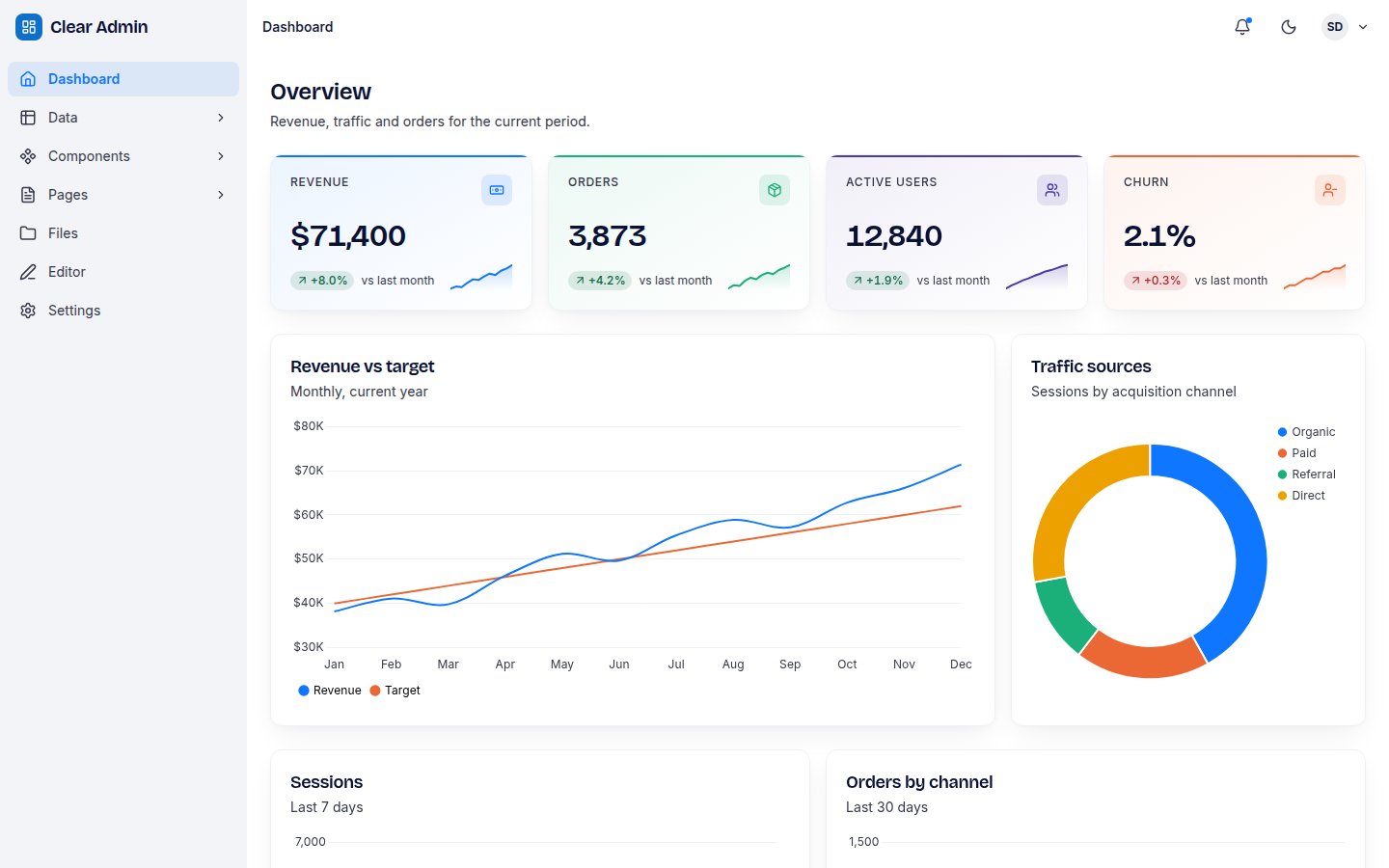Click the +4.2% orders change badge
This screenshot has width=1389, height=868.
(x=600, y=281)
